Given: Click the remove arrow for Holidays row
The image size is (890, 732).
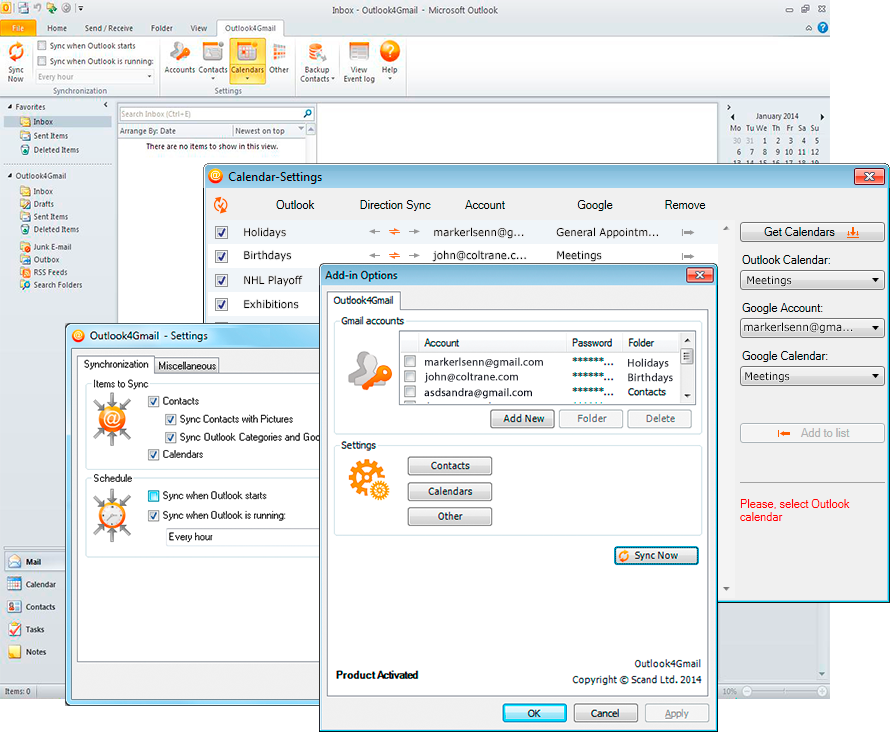Looking at the screenshot, I should pos(687,232).
